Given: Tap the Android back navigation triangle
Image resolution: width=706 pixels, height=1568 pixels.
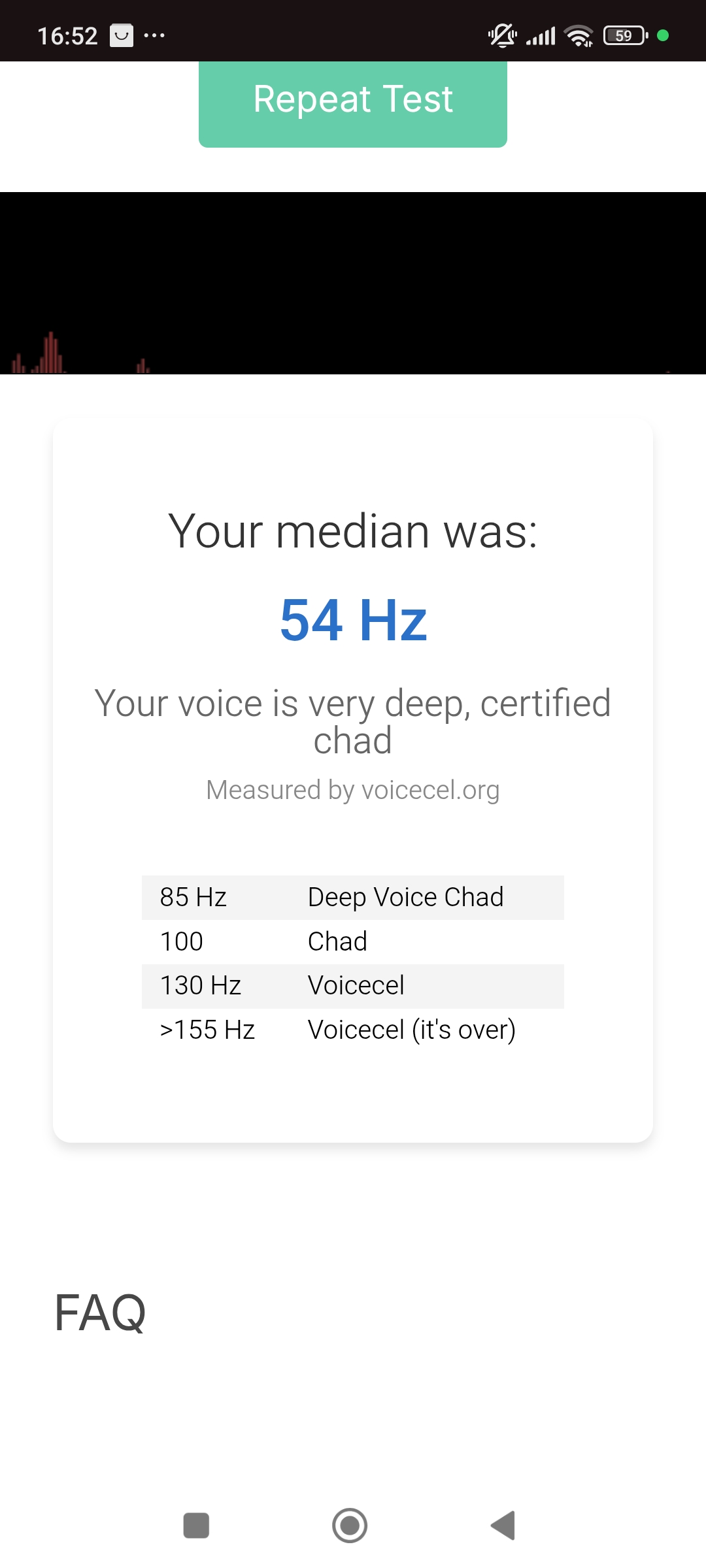Looking at the screenshot, I should (x=503, y=1526).
